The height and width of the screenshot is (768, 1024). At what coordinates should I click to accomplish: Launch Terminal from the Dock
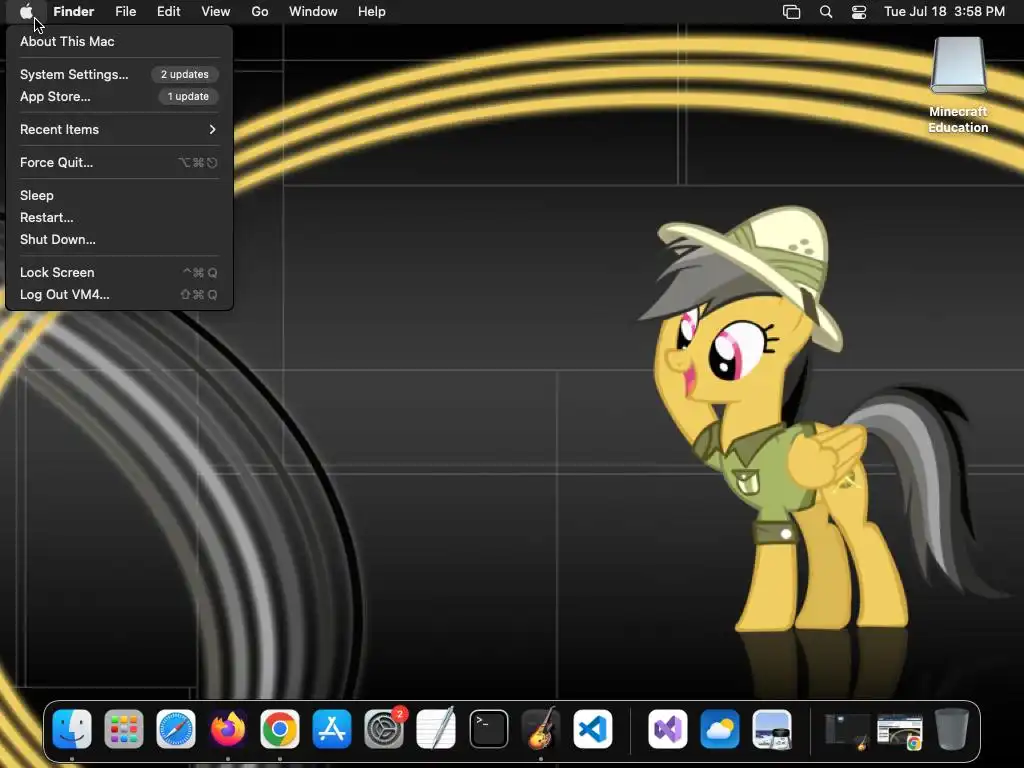click(488, 729)
